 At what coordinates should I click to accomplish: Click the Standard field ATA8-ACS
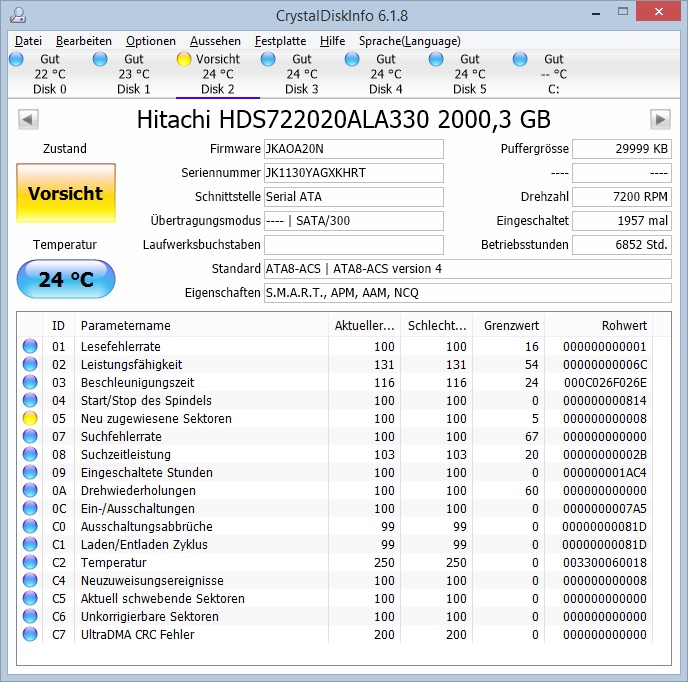point(468,269)
